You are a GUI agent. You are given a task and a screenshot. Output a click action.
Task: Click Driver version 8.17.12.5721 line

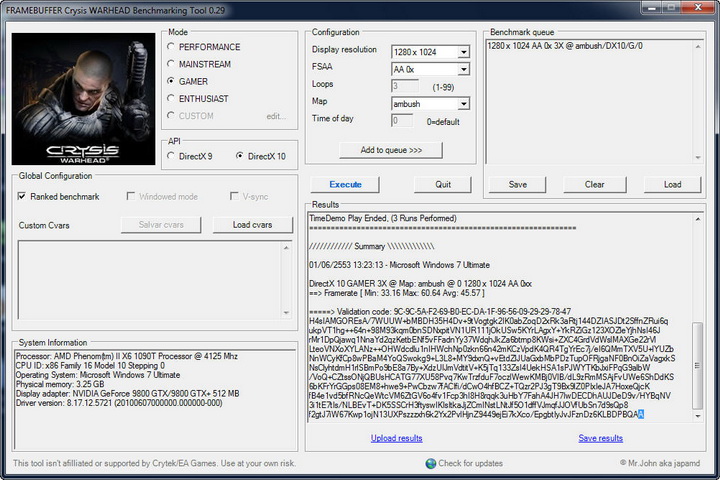coord(119,403)
